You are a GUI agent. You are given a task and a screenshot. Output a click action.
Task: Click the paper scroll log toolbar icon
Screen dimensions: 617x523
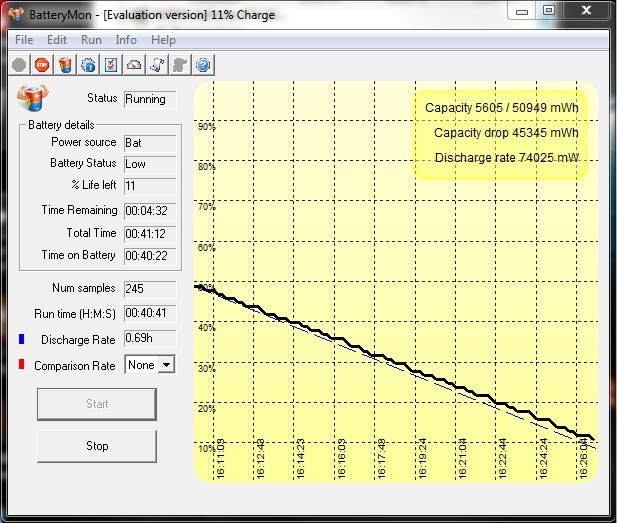pos(157,65)
